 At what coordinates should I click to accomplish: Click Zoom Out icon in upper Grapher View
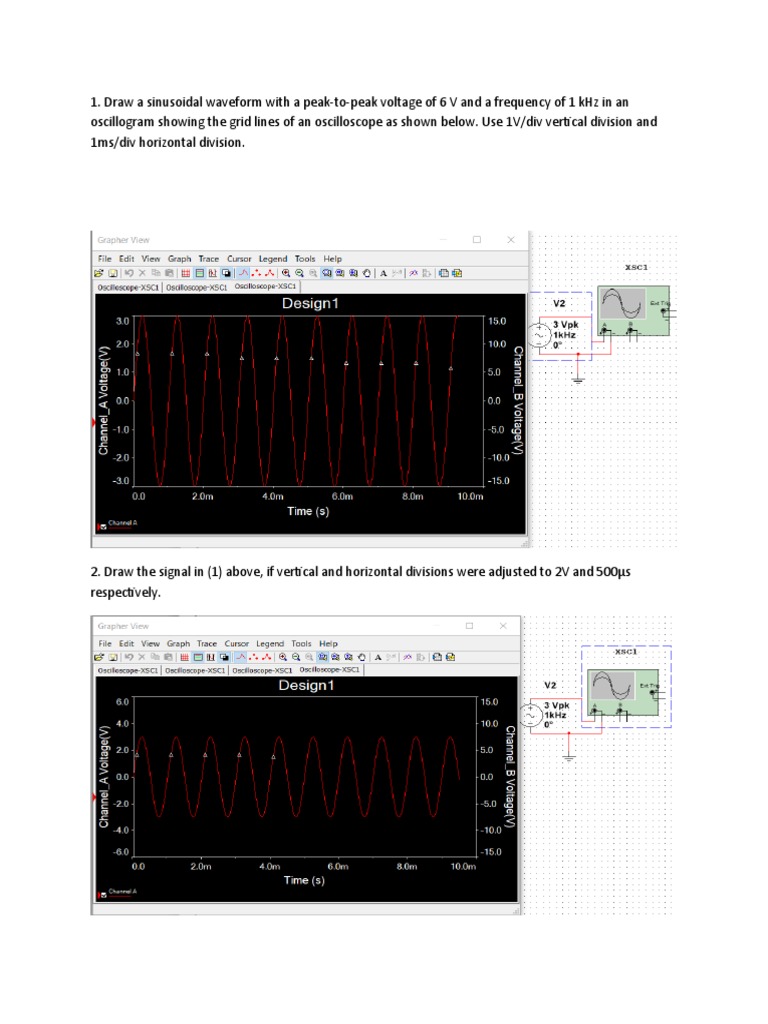click(299, 273)
